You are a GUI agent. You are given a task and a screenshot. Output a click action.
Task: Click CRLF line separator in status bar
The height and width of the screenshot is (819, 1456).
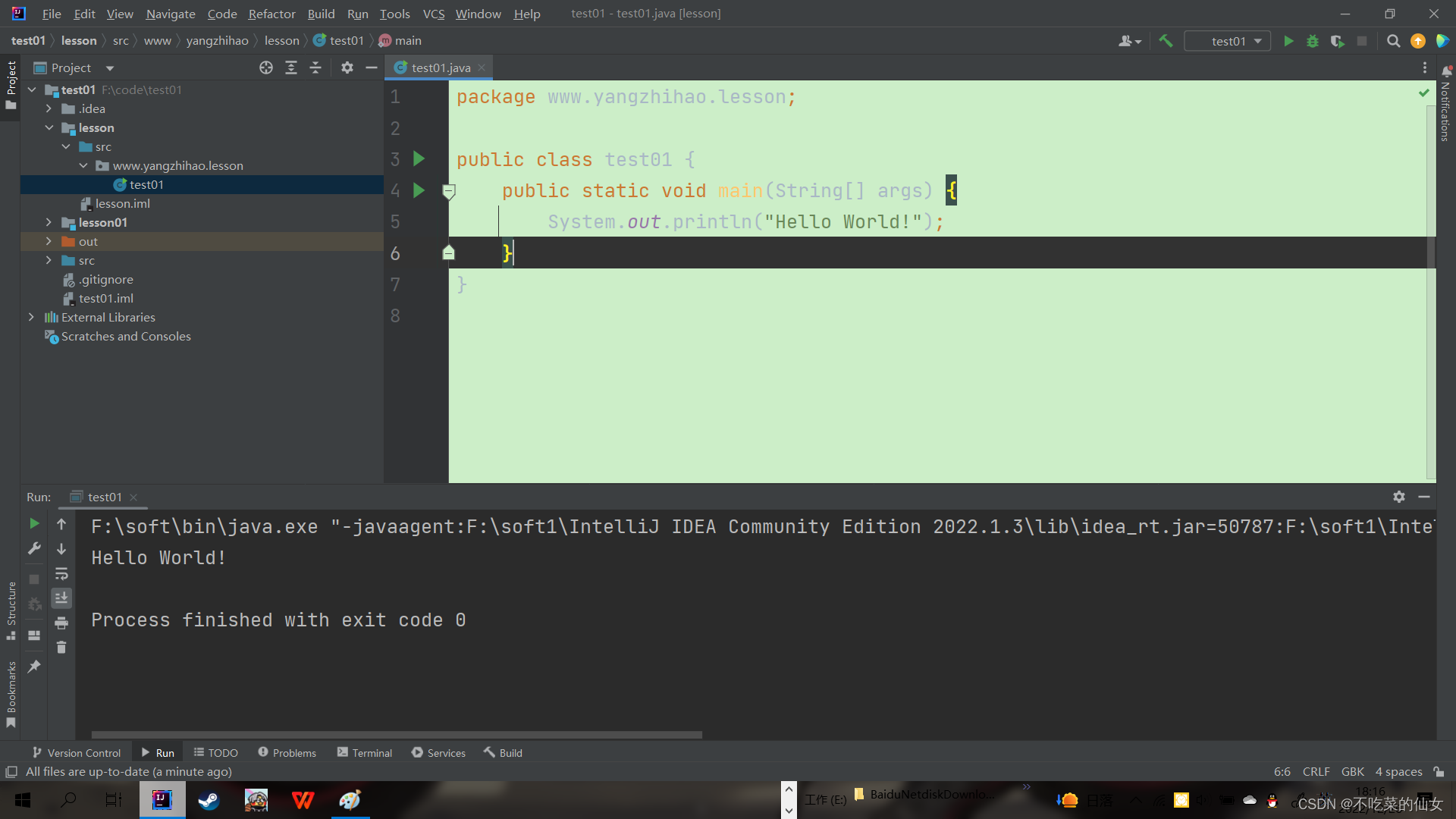click(1316, 771)
